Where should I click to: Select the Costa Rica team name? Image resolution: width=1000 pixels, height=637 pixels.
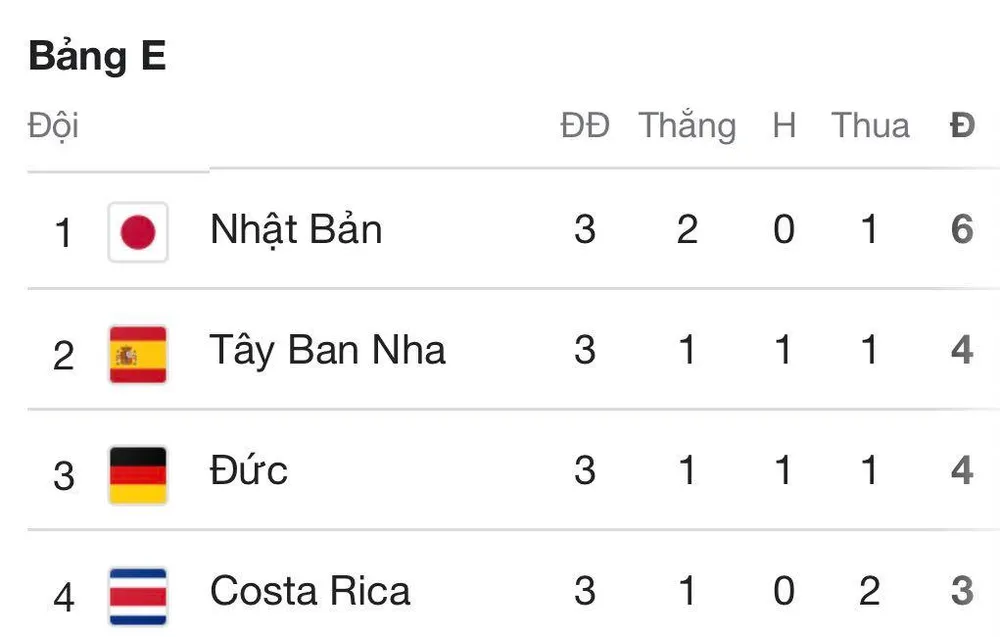coord(310,591)
